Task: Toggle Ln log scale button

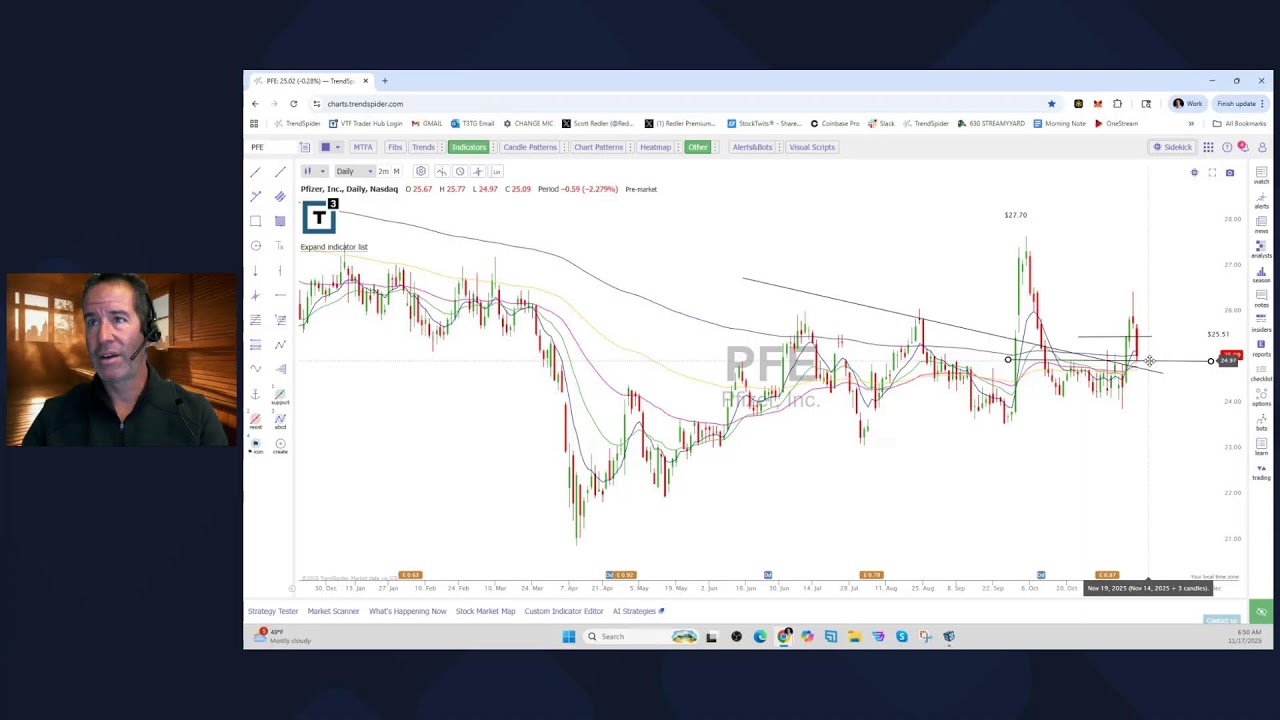Action: click(496, 171)
